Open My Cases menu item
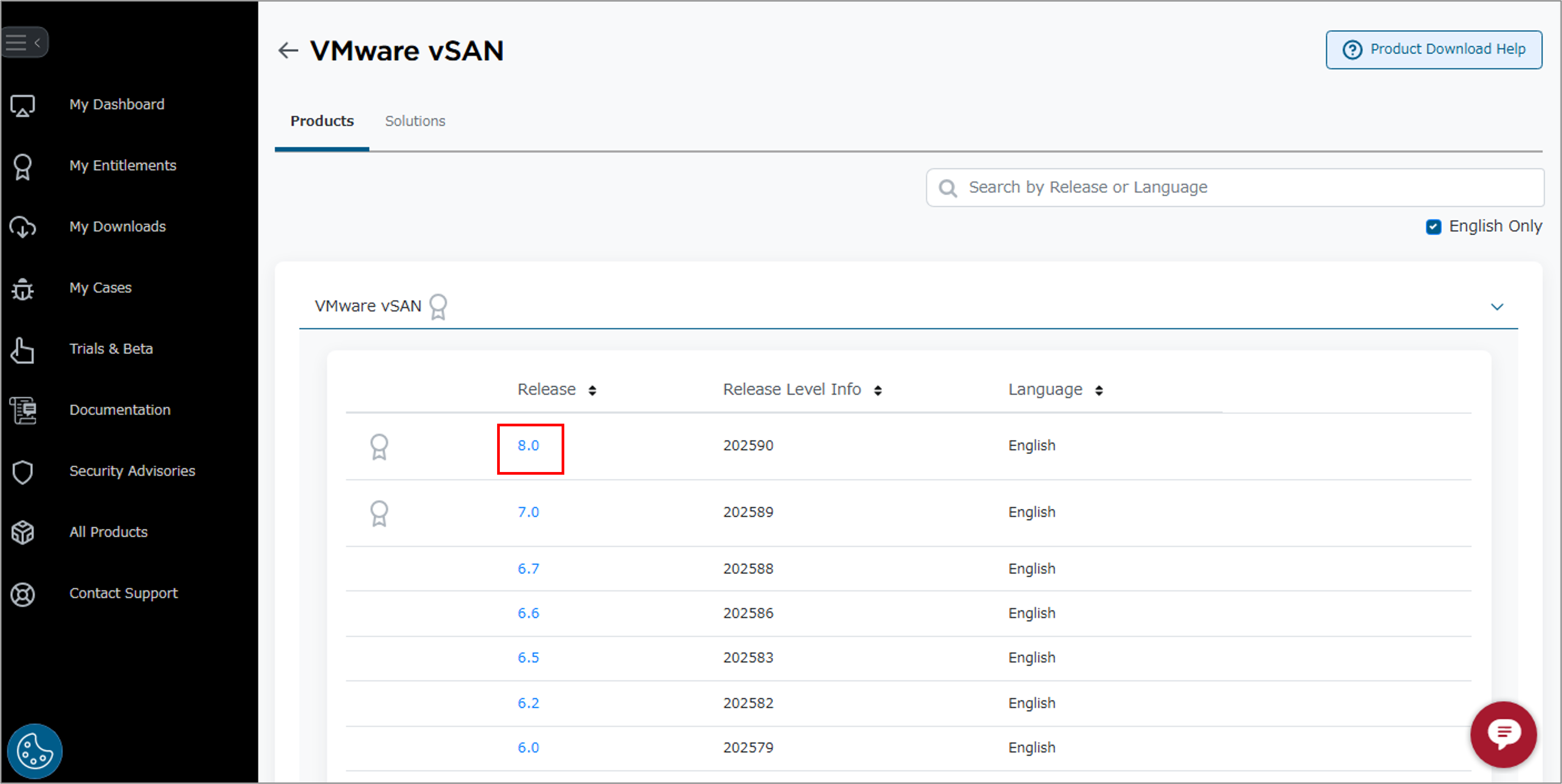The width and height of the screenshot is (1562, 784). pyautogui.click(x=100, y=288)
